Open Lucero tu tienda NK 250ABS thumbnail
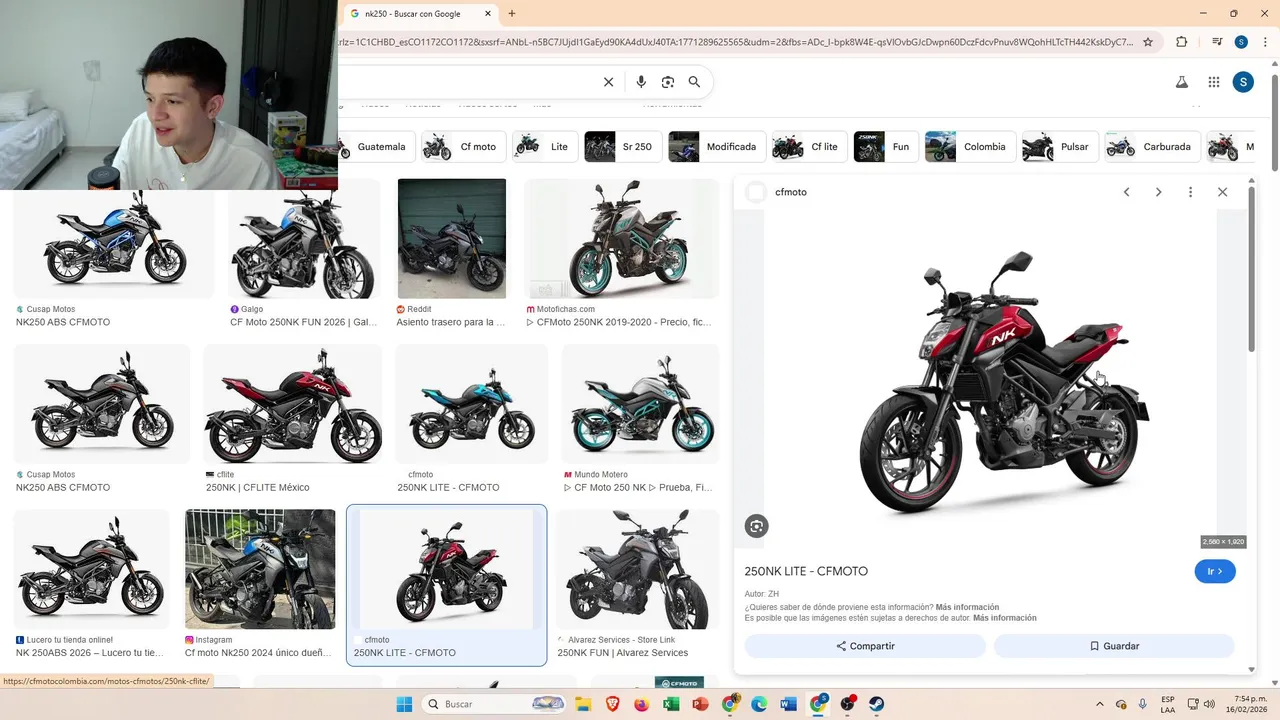Image resolution: width=1280 pixels, height=720 pixels. point(91,570)
